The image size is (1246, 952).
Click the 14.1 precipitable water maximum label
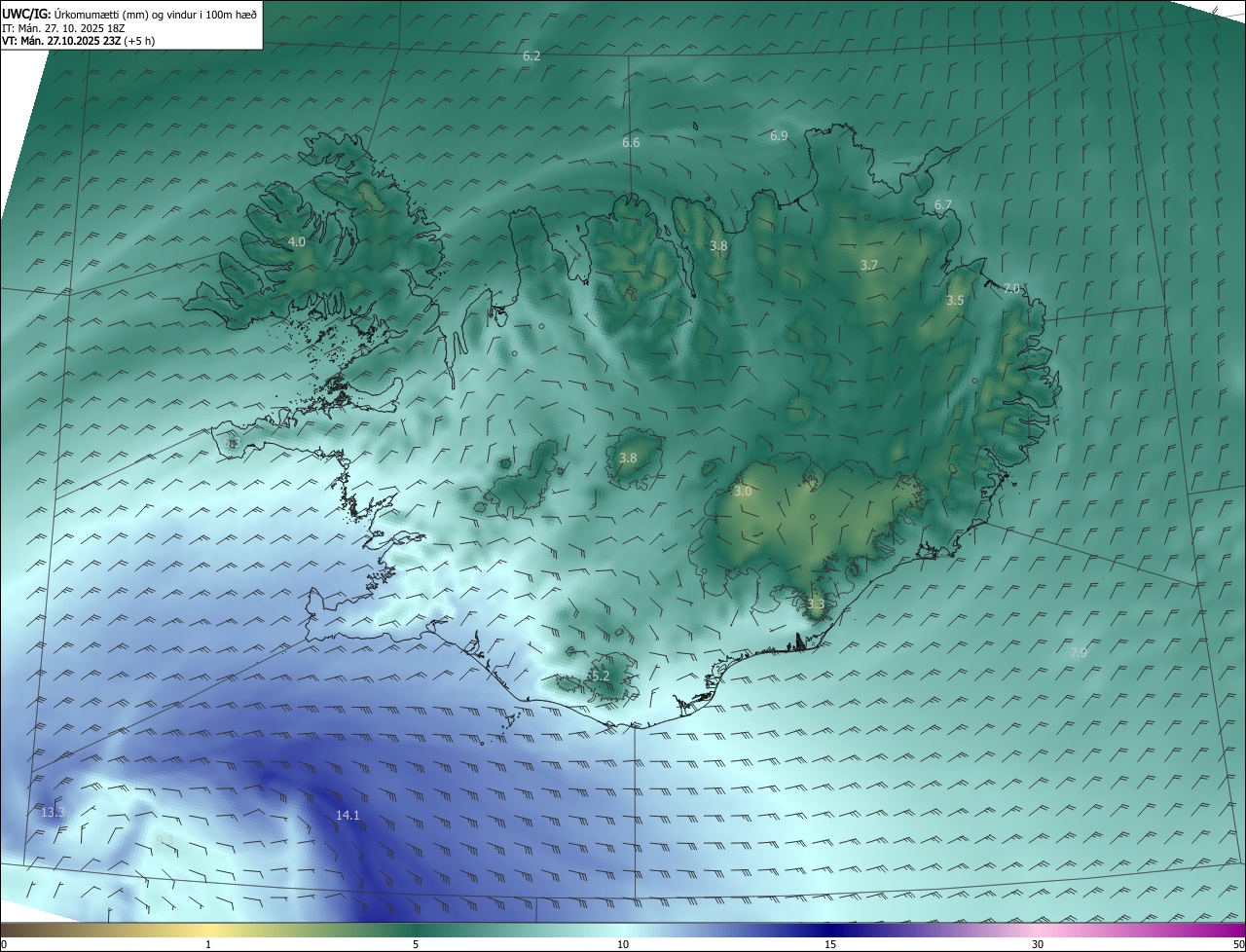pyautogui.click(x=348, y=815)
